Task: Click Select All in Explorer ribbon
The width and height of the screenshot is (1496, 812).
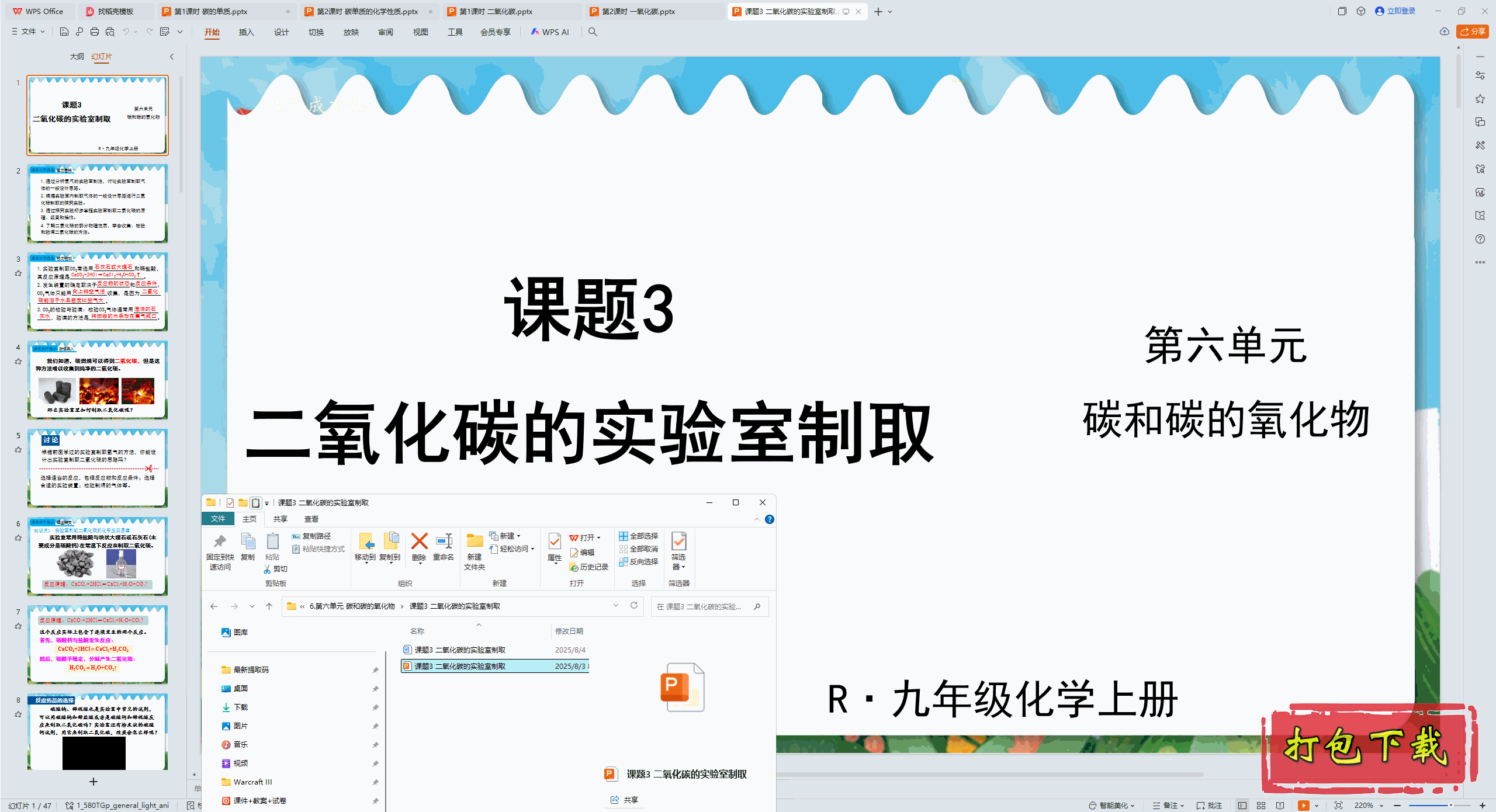Action: click(x=638, y=536)
